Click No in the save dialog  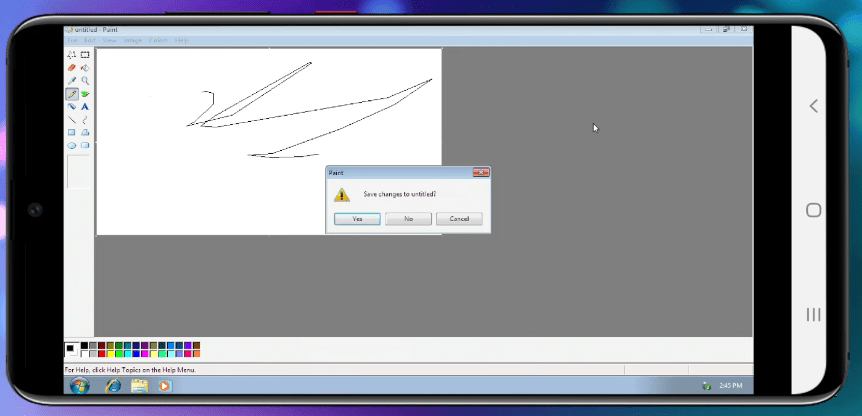pos(408,219)
